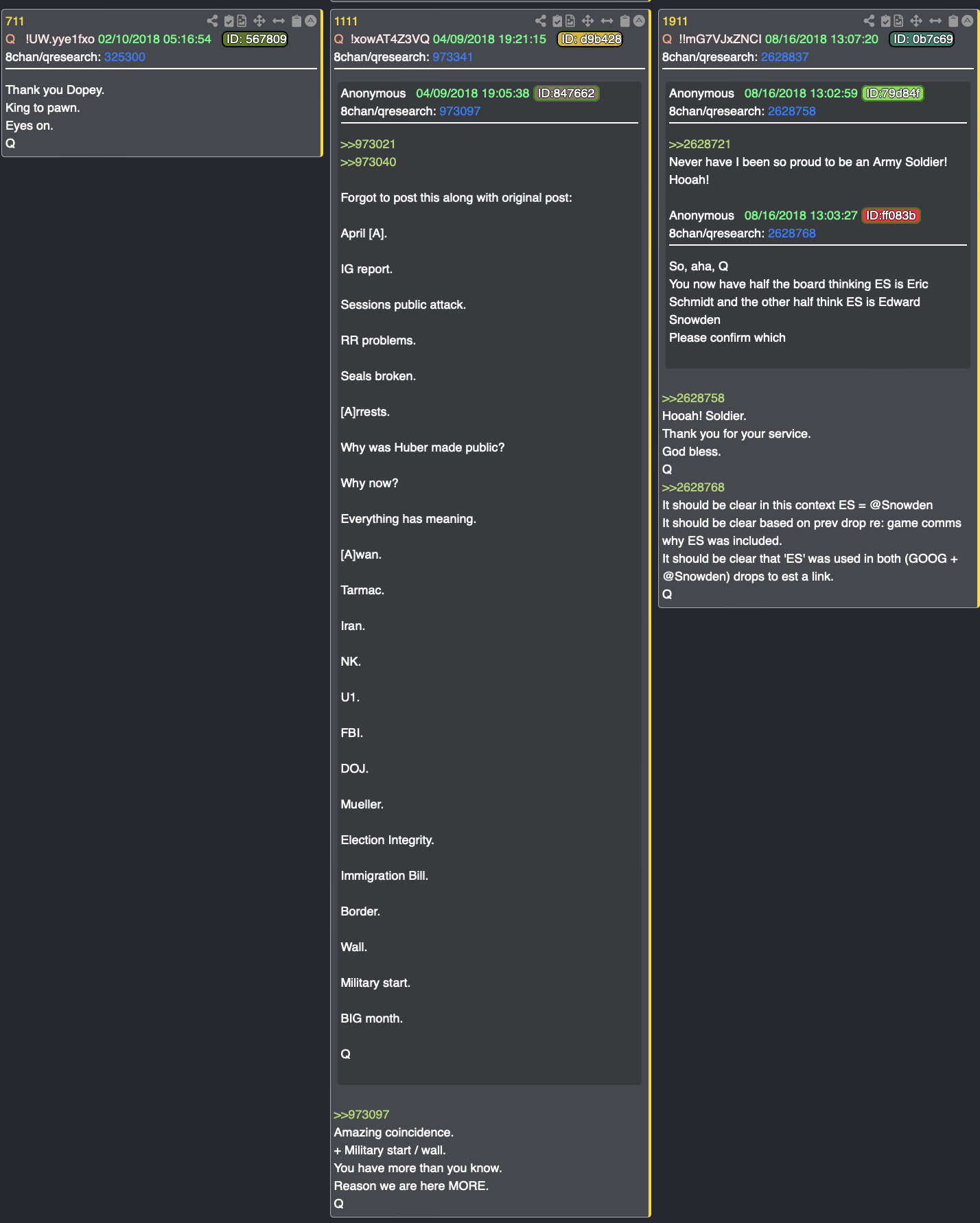Viewport: 980px width, 1223px height.
Task: Click the clipboard-check icon on post 1111
Action: 557,21
